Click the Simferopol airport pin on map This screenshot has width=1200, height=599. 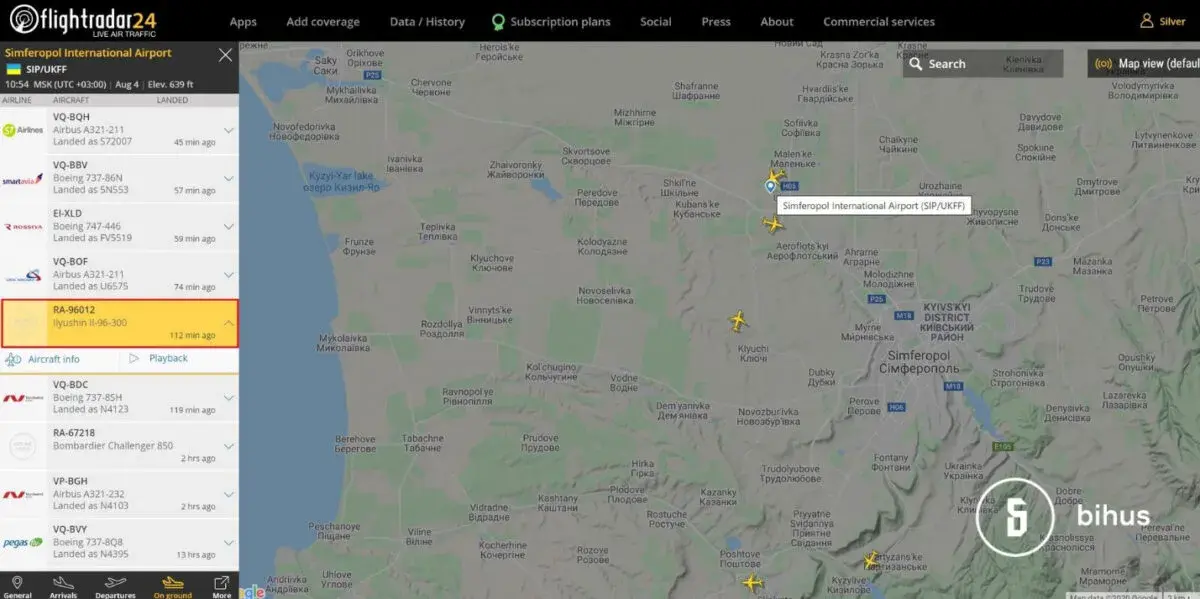(770, 185)
